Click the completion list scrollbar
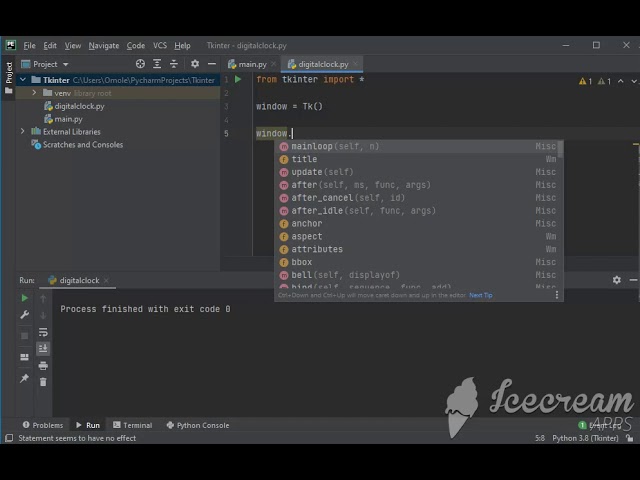This screenshot has width=640, height=480. click(561, 149)
